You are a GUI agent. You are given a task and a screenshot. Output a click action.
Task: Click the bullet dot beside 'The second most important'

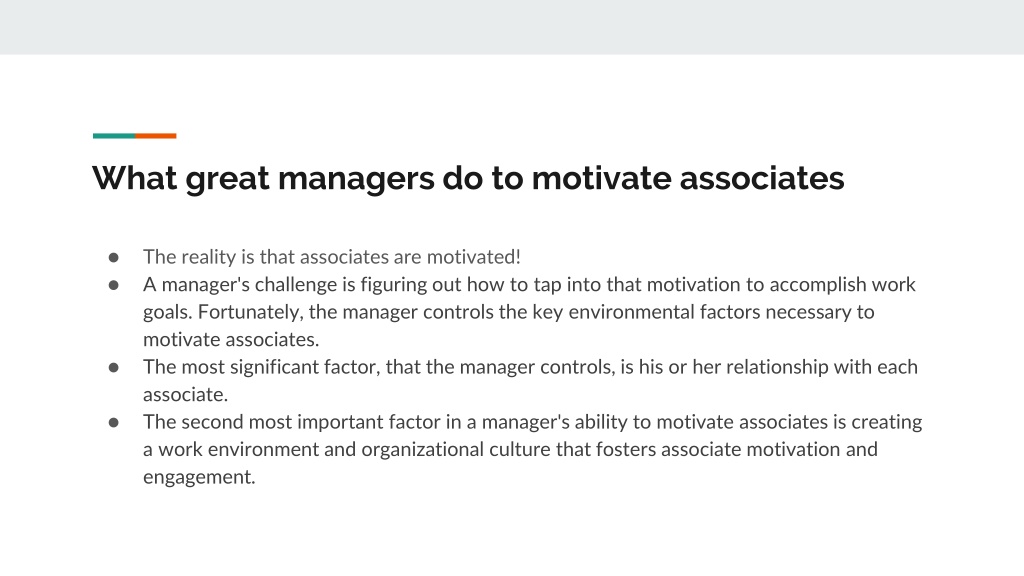pyautogui.click(x=114, y=423)
